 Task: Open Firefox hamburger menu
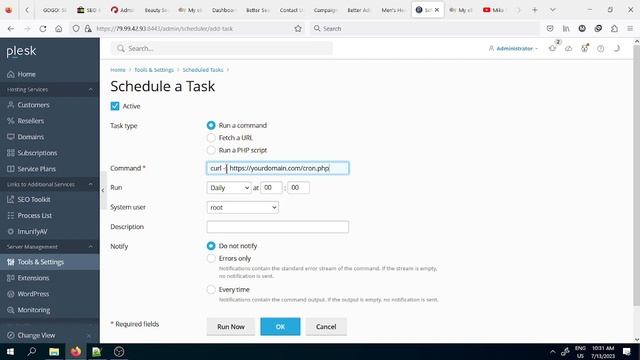(630, 29)
